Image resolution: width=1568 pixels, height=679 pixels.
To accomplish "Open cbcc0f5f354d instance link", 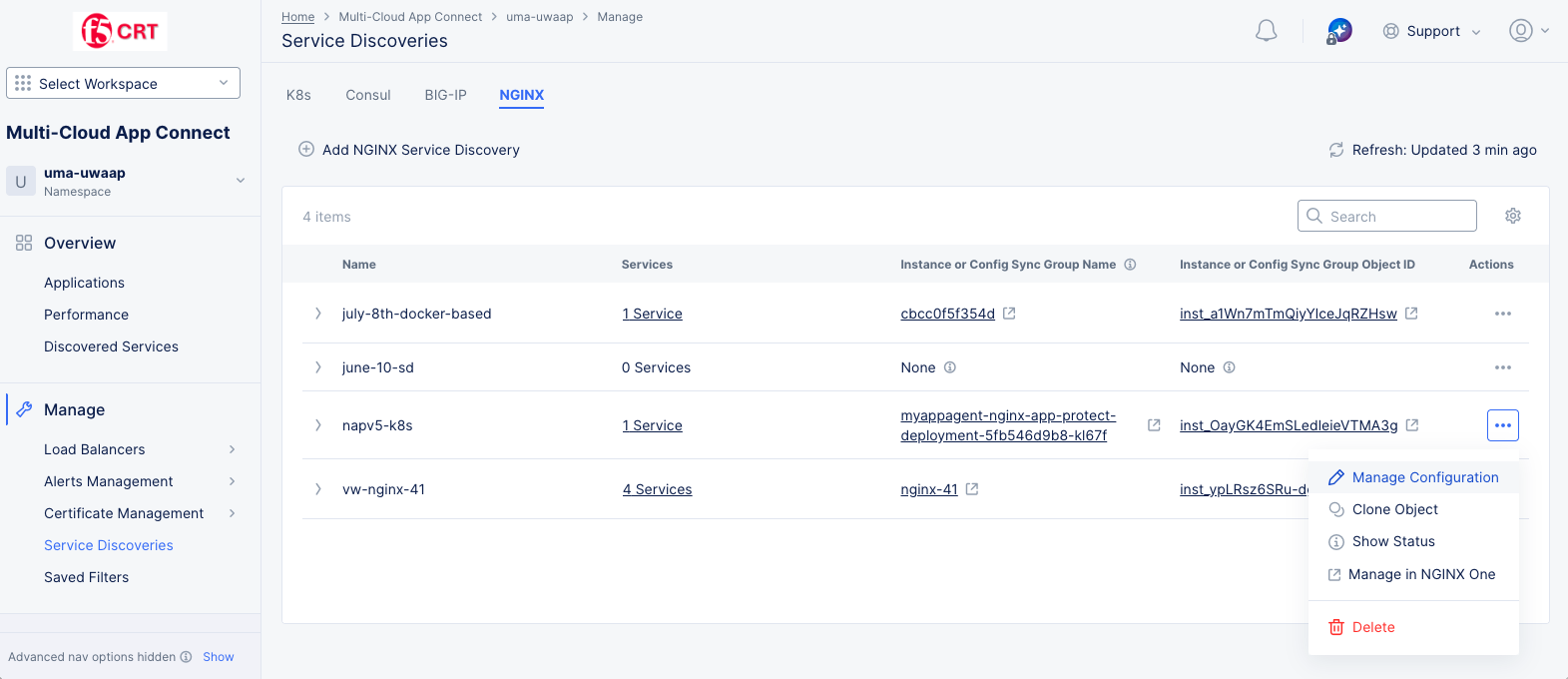I will click(947, 314).
